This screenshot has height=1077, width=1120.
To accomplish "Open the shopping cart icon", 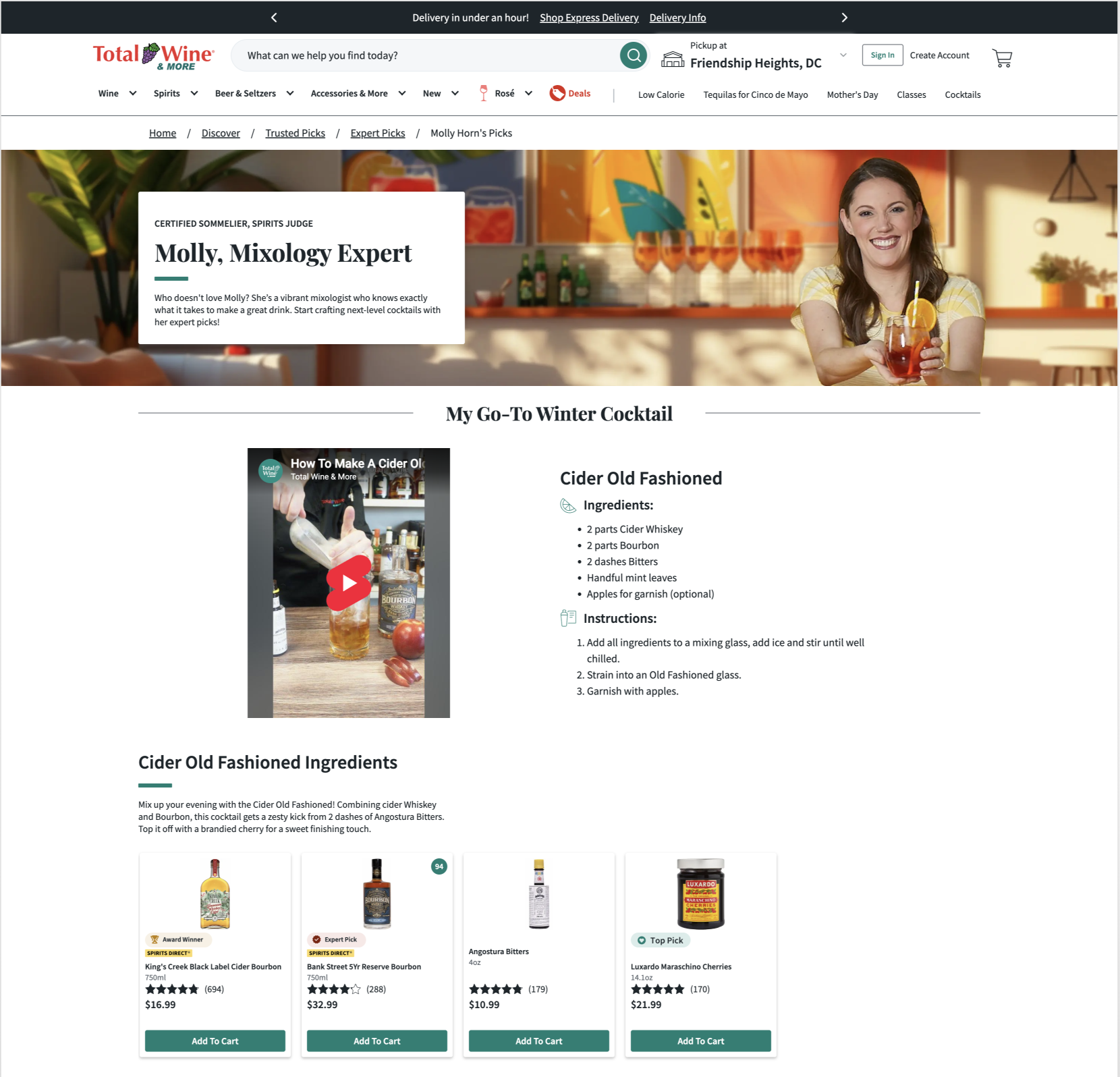I will [x=1002, y=58].
